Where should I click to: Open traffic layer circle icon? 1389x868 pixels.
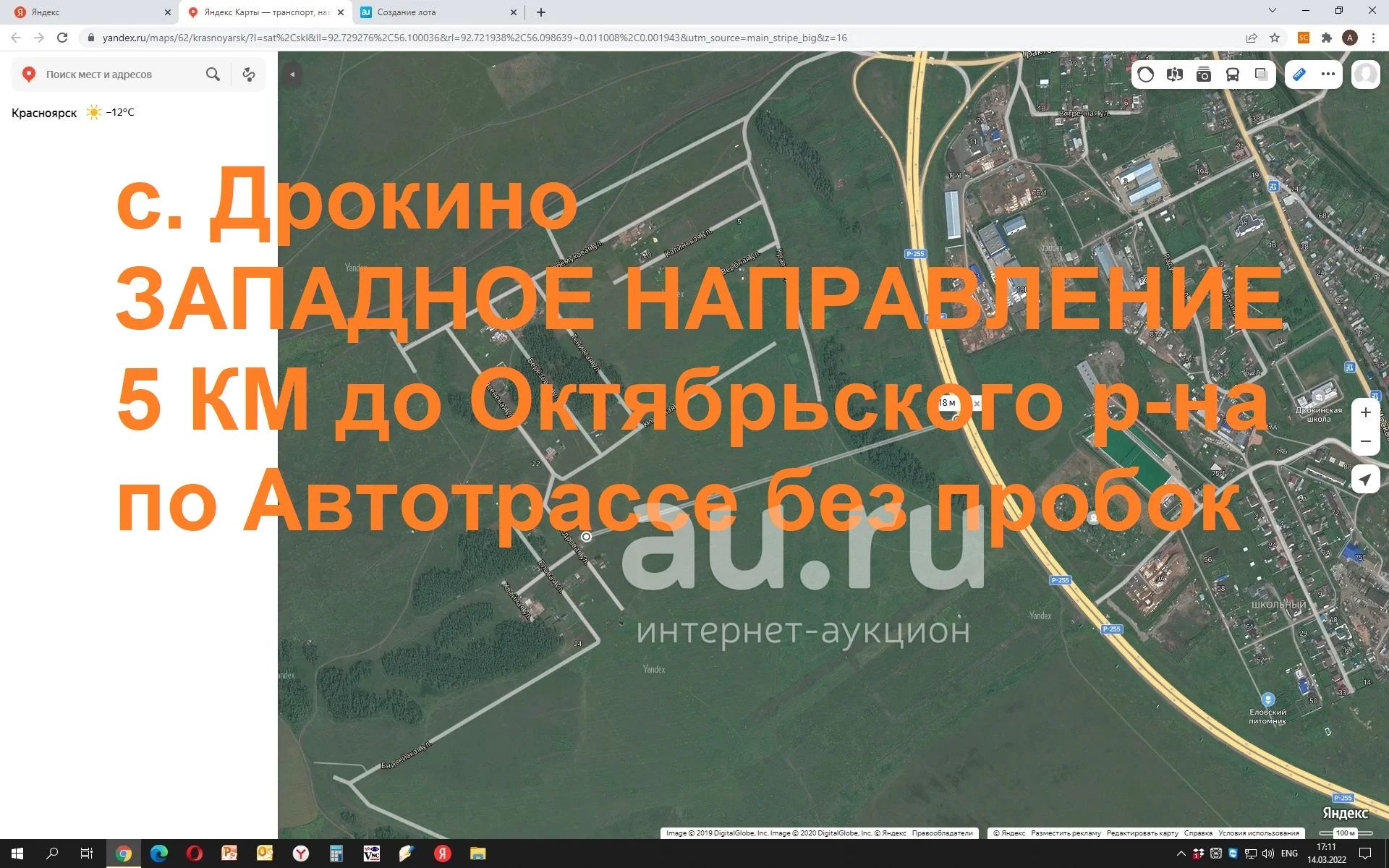click(x=1146, y=75)
